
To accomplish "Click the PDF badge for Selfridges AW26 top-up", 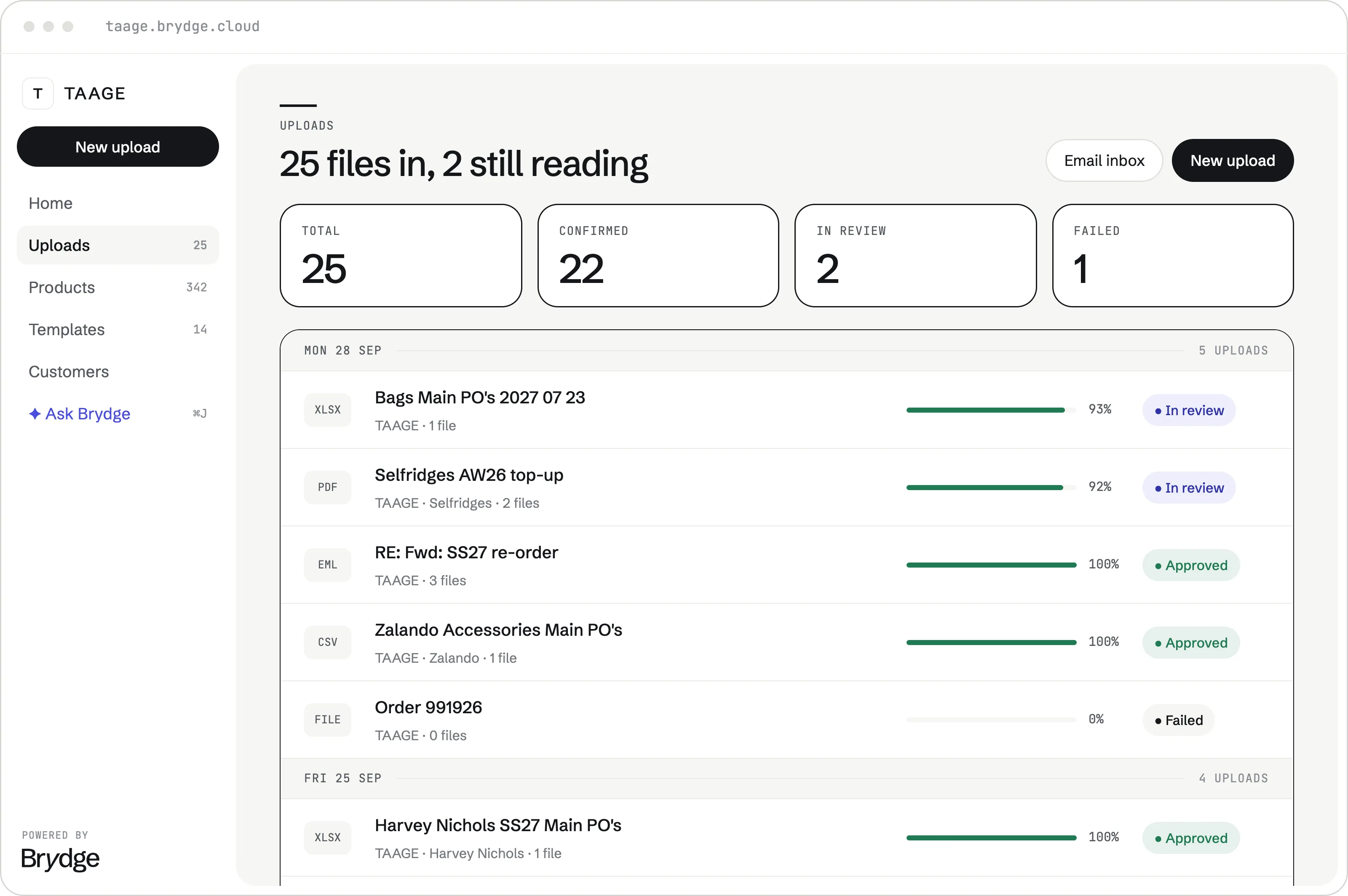I will (328, 488).
